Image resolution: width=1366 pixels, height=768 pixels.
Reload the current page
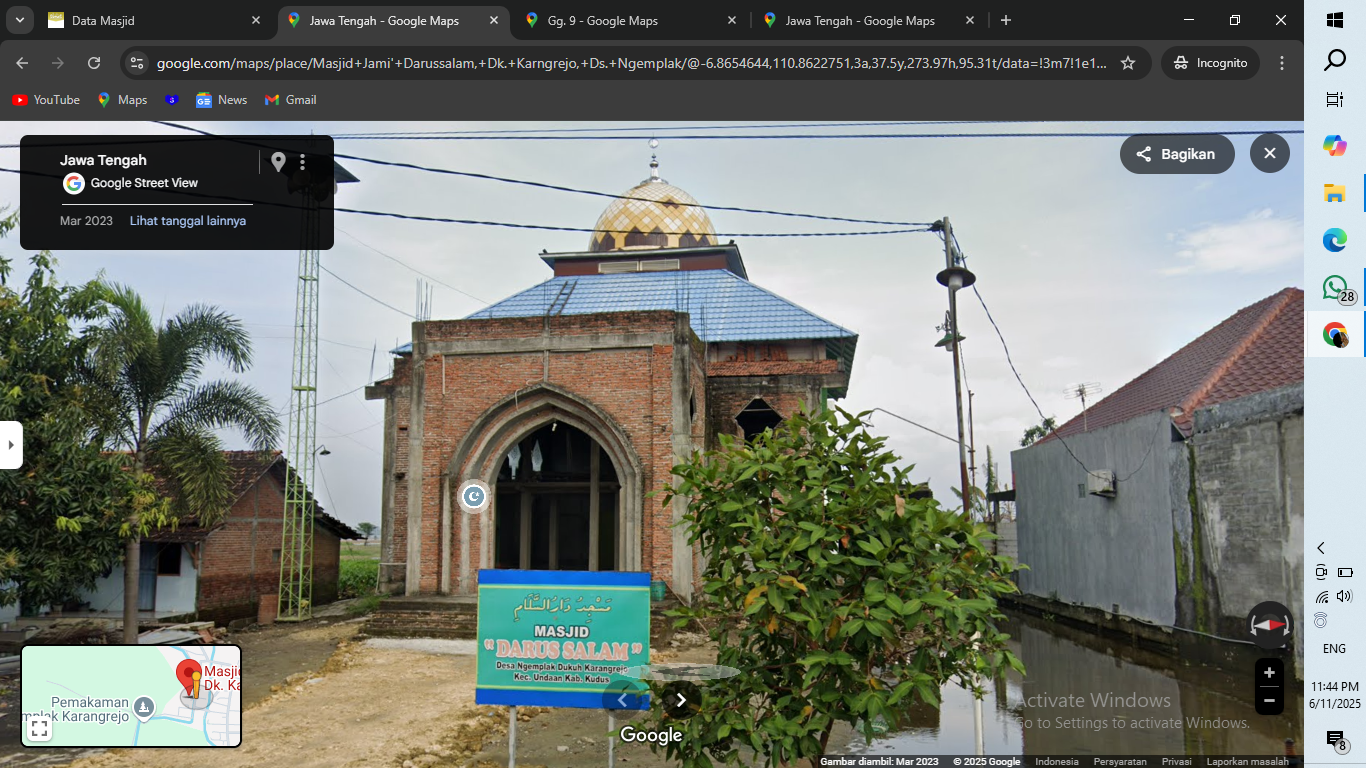coord(94,63)
